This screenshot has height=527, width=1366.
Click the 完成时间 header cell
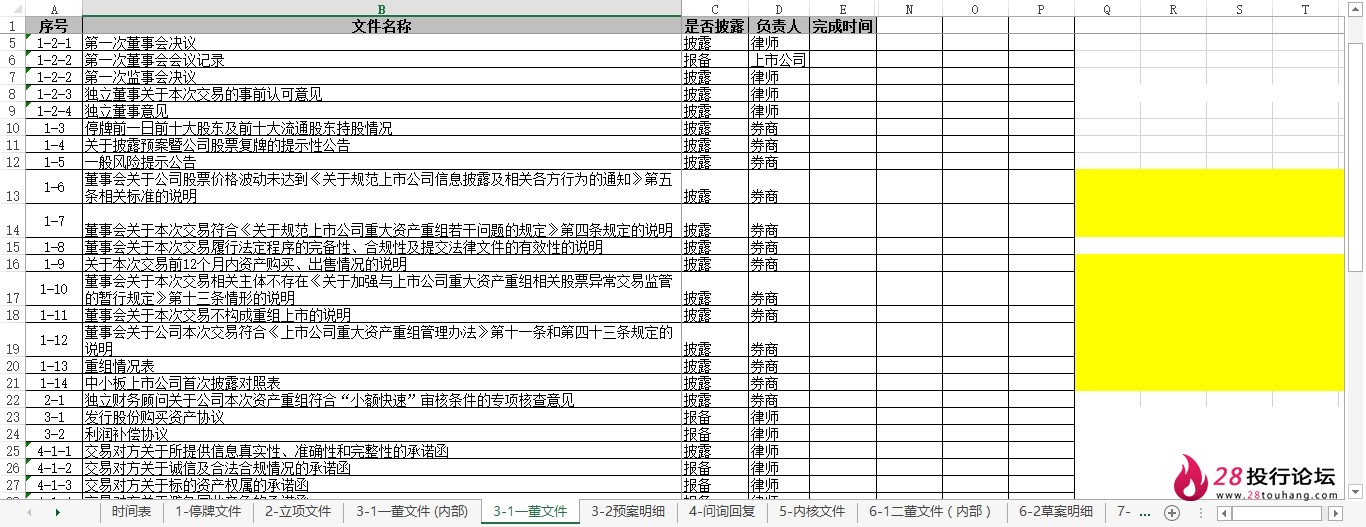[842, 26]
